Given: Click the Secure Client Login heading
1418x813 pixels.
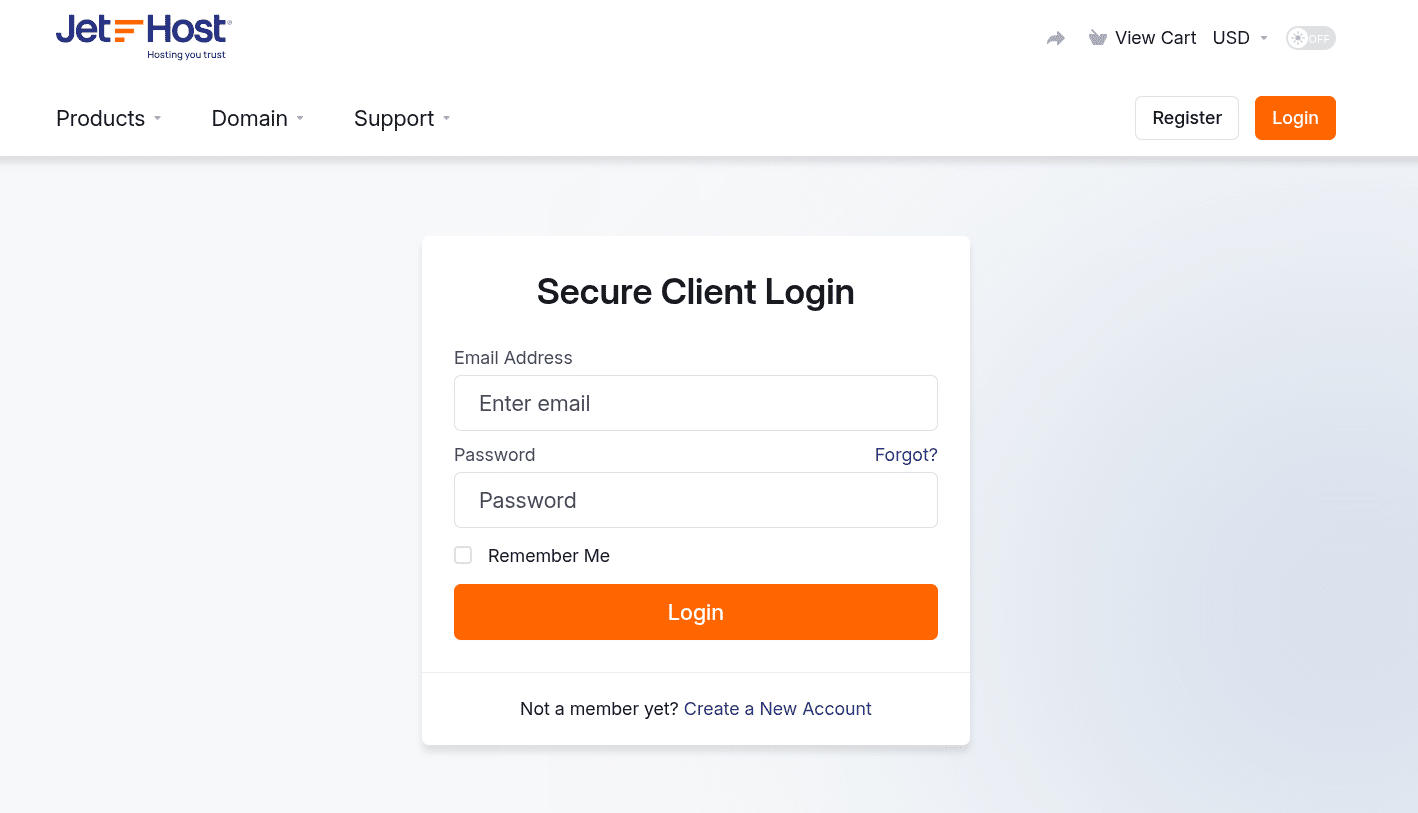Looking at the screenshot, I should (695, 292).
